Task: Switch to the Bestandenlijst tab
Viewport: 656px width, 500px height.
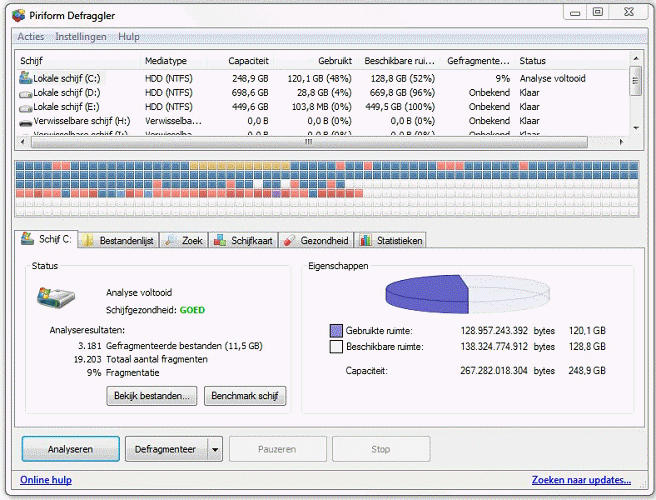Action: pyautogui.click(x=118, y=241)
